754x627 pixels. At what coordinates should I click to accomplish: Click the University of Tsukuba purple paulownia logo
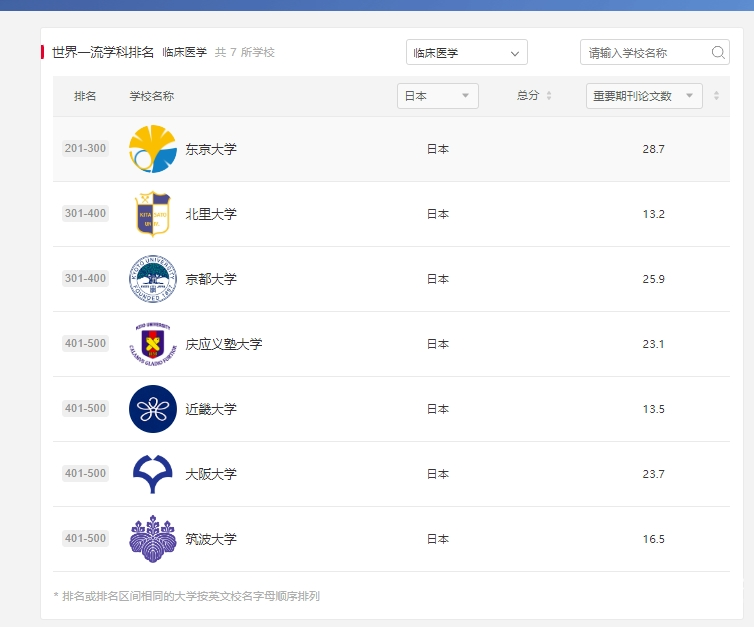[x=153, y=539]
